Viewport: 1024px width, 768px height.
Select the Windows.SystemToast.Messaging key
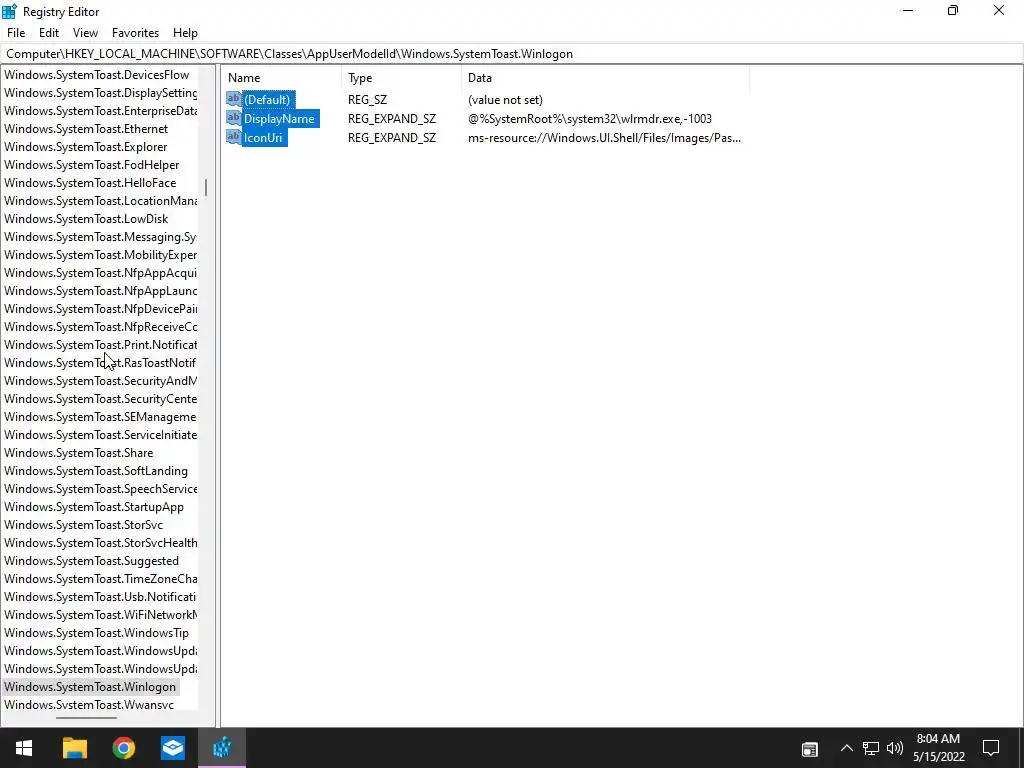pos(100,236)
